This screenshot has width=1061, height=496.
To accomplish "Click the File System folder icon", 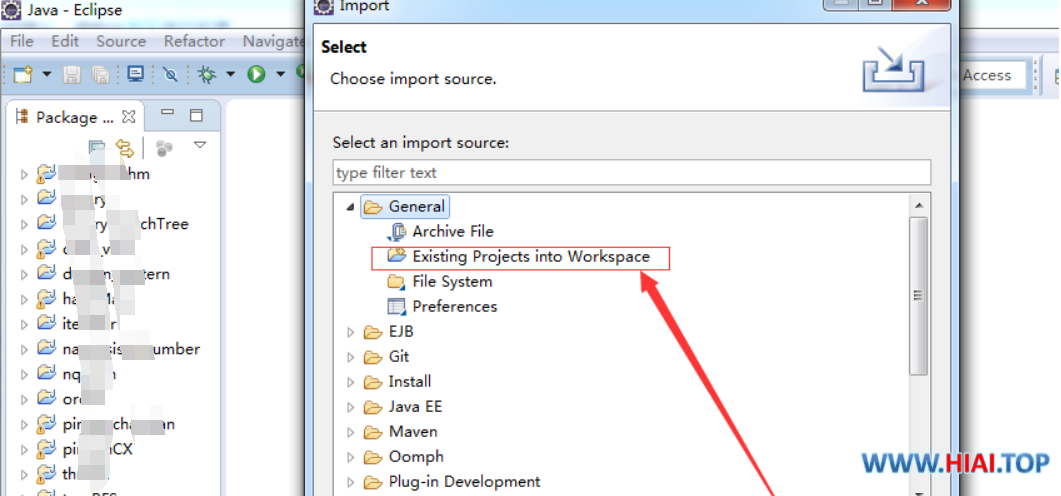I will [396, 281].
